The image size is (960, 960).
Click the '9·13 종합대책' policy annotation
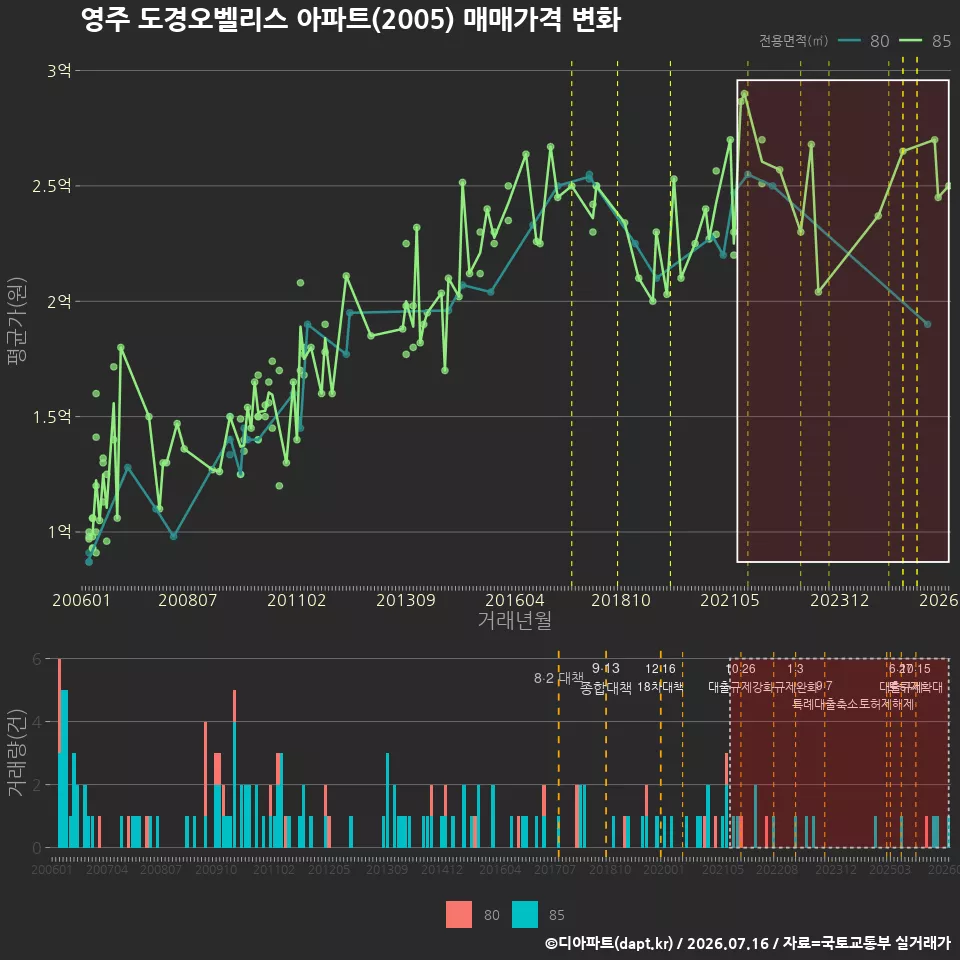click(x=606, y=678)
